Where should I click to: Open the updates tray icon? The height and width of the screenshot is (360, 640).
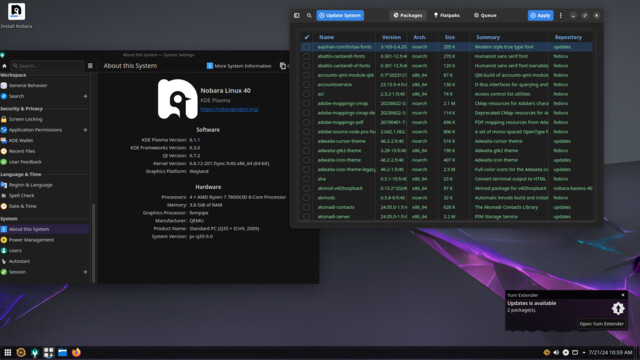pos(547,352)
